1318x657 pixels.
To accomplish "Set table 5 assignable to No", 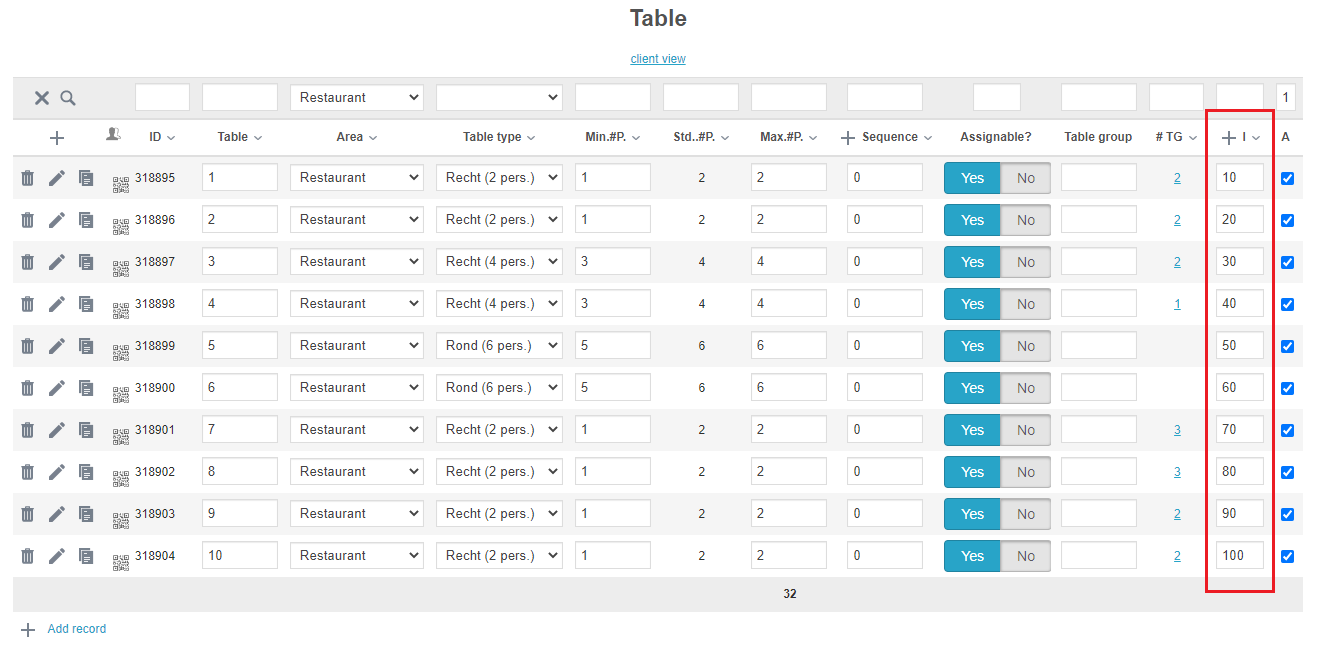I will (1026, 346).
